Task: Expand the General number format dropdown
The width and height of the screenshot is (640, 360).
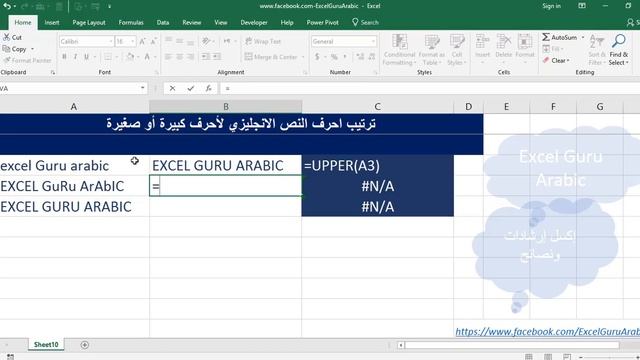Action: 373,41
